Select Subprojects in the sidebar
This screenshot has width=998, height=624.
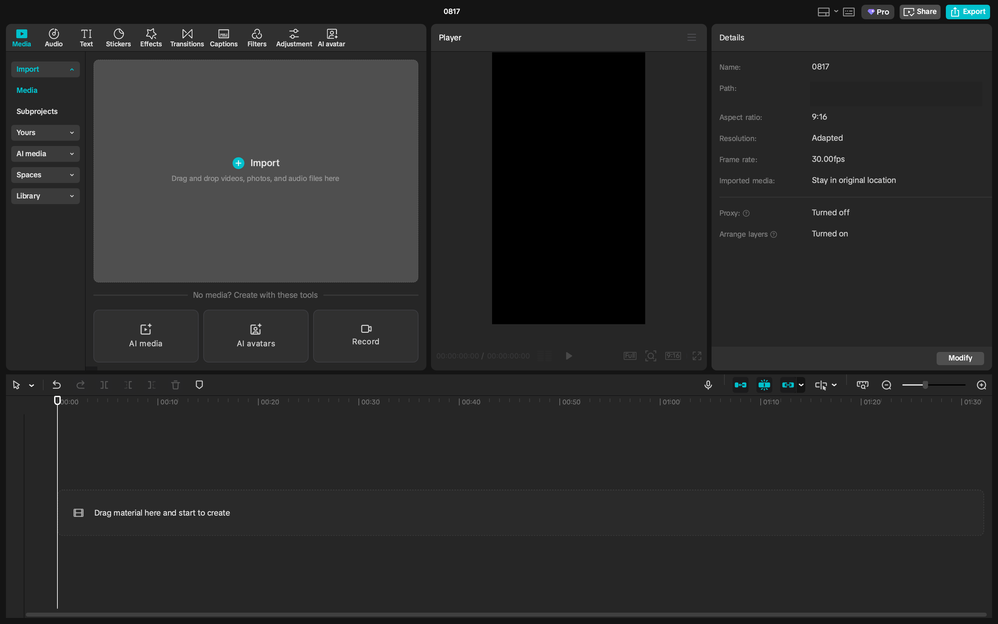coord(37,111)
